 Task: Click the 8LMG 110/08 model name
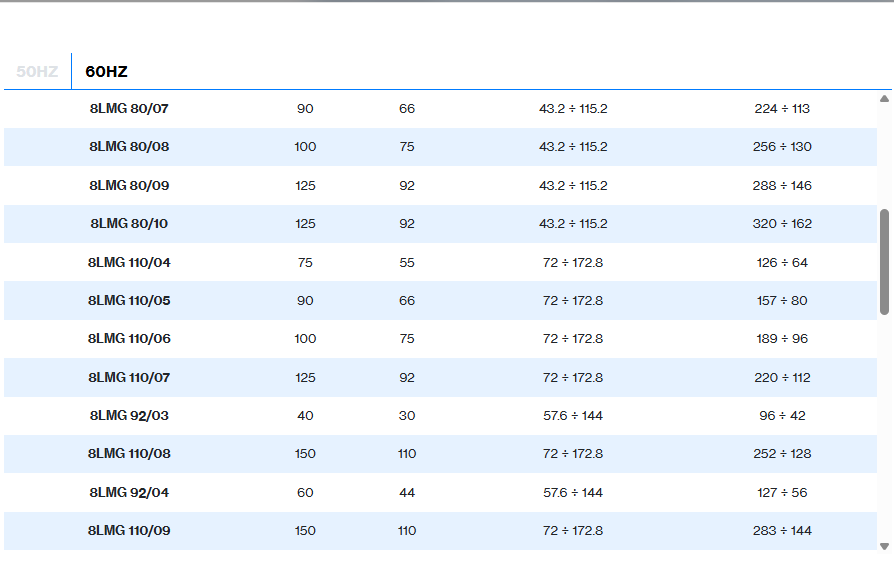point(129,454)
